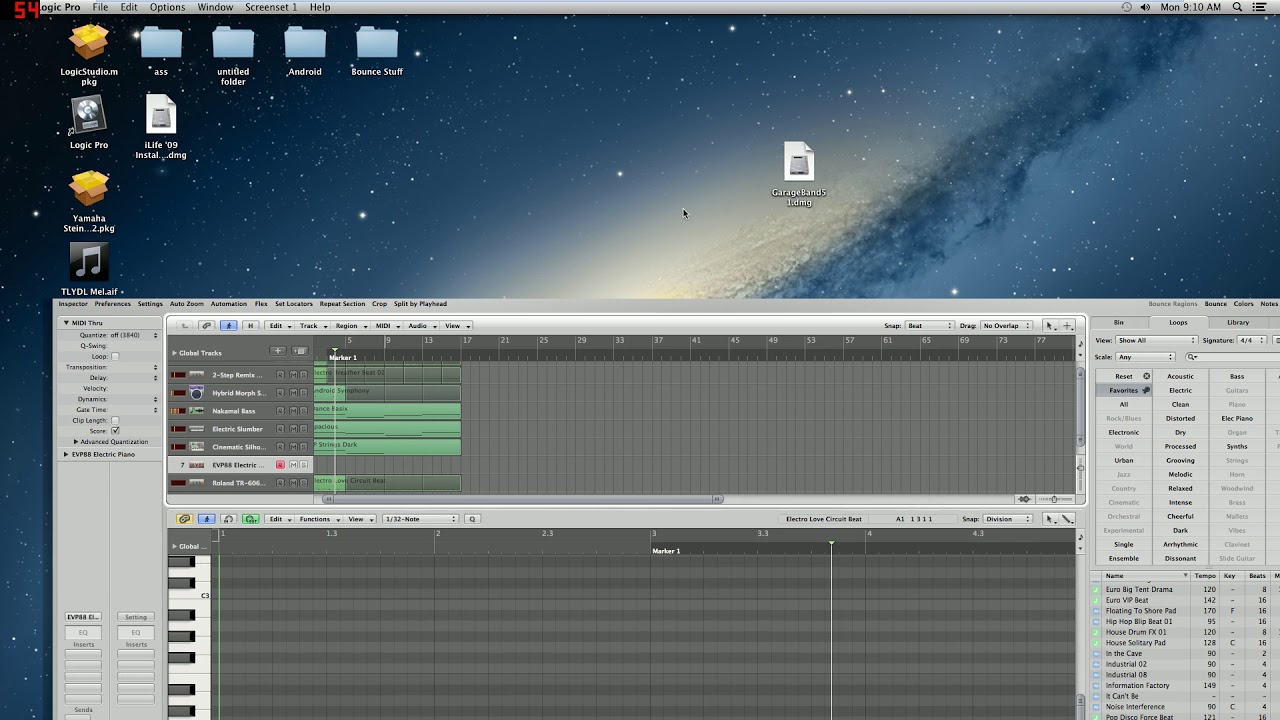Toggle the MIDI Out headphone icon in Piano Roll

point(228,519)
